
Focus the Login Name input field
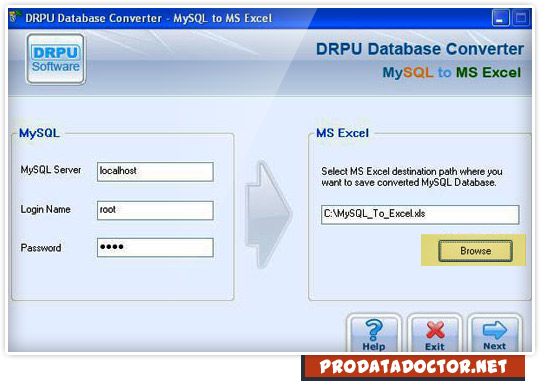[155, 210]
